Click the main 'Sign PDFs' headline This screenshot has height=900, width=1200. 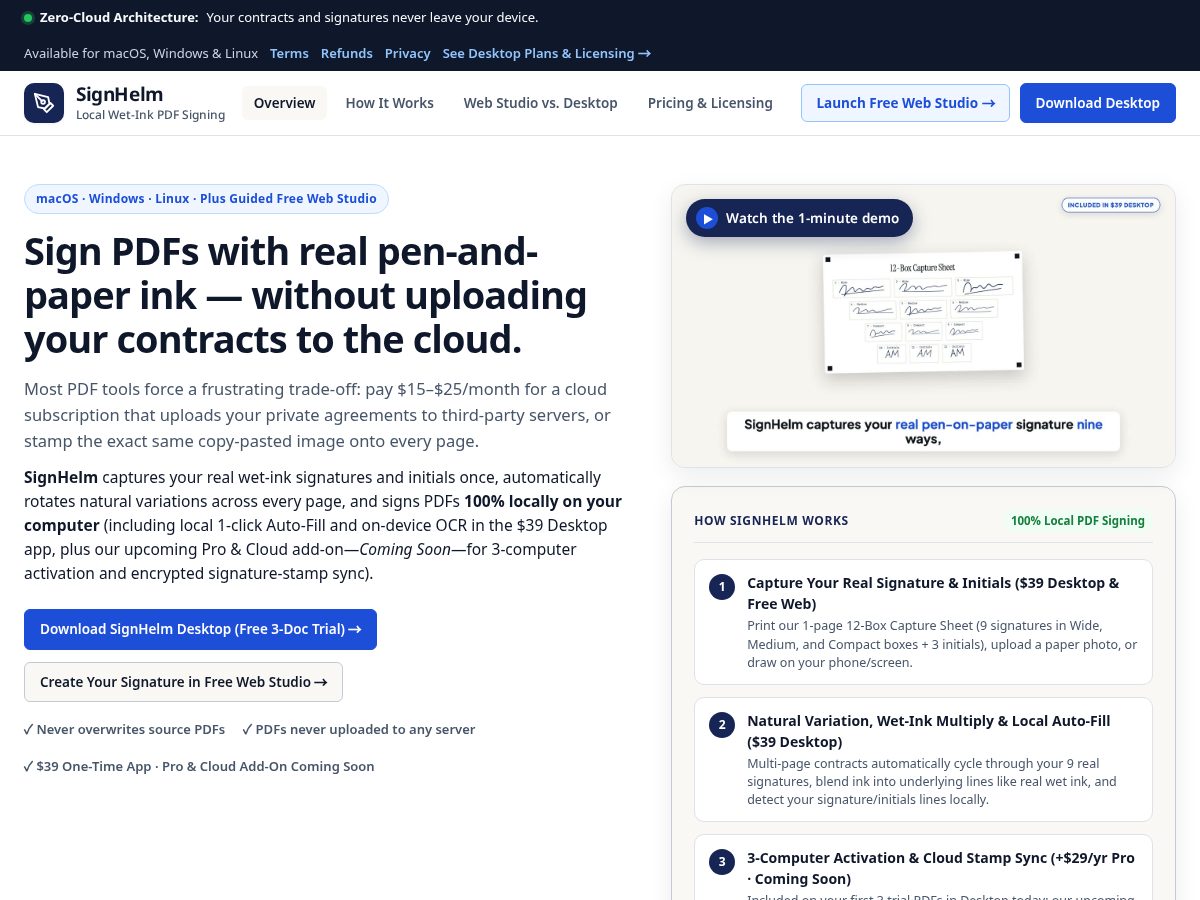306,296
